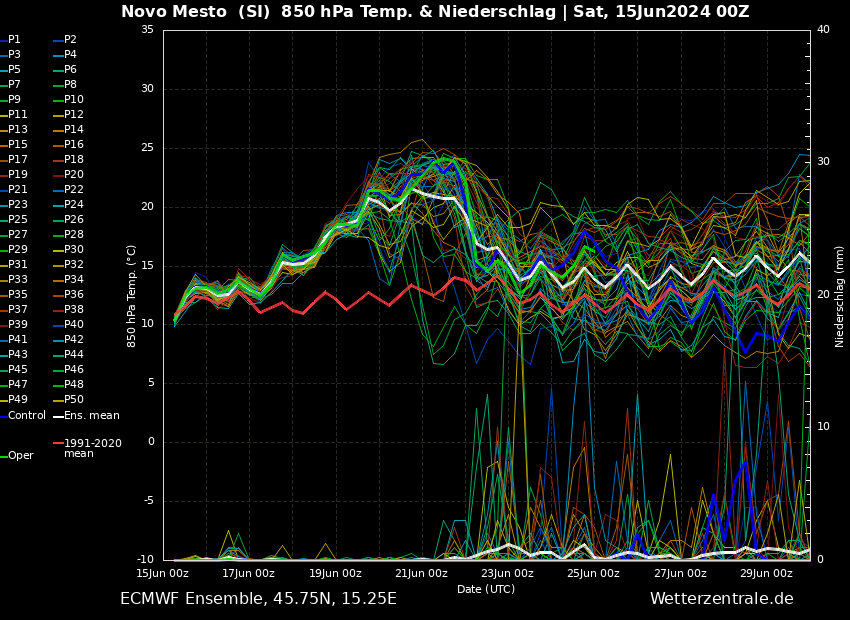This screenshot has height=620, width=850.
Task: Click the 21Jun 00z date tick label
Action: [421, 574]
